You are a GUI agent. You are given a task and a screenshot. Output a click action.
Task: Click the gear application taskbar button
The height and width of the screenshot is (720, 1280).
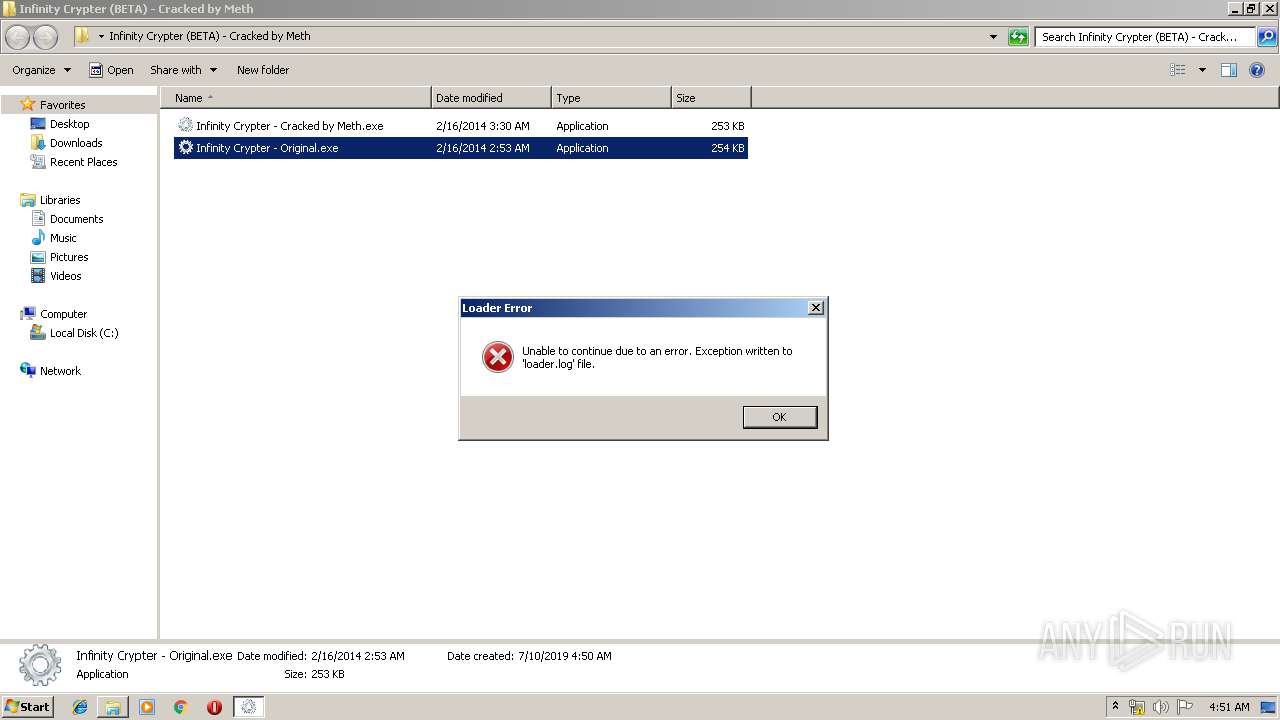[248, 707]
